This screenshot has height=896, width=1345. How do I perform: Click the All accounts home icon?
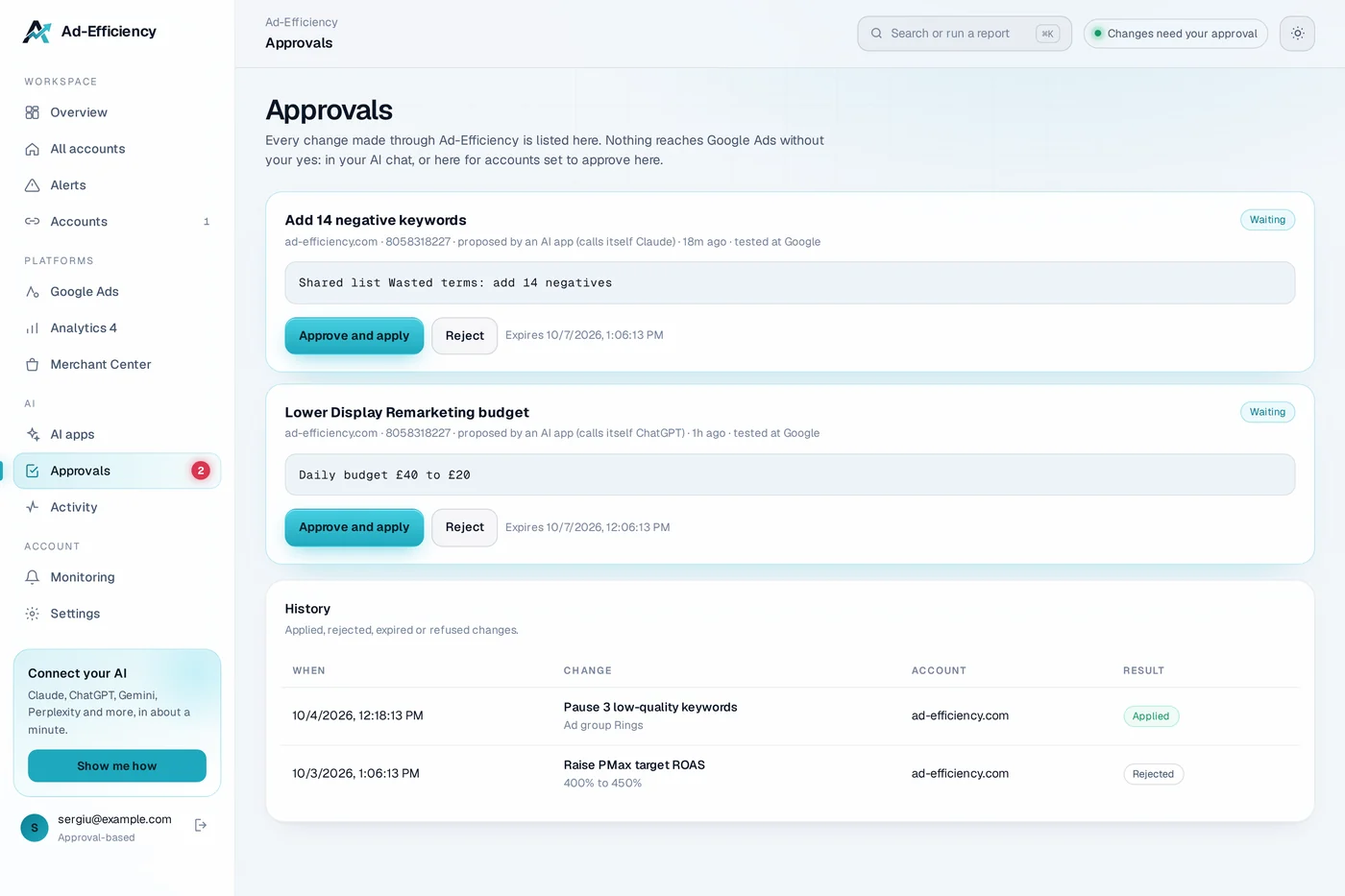[x=32, y=149]
